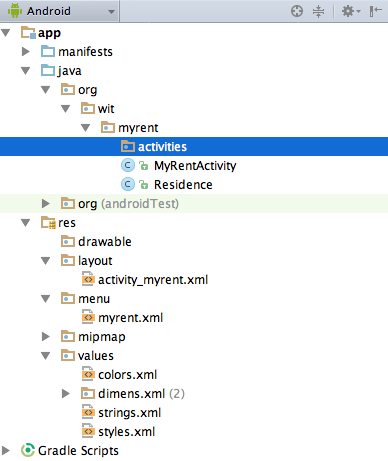This screenshot has height=461, width=388.
Task: Select the colors.xml file name
Action: pyautogui.click(x=127, y=375)
